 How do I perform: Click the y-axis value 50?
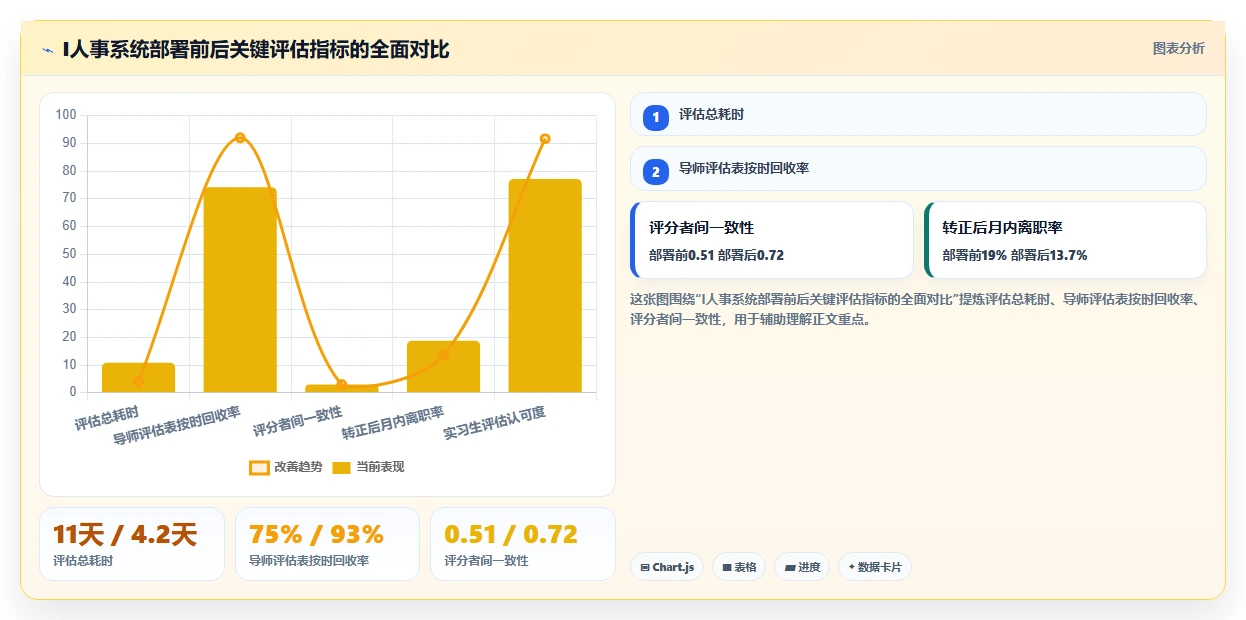click(69, 254)
